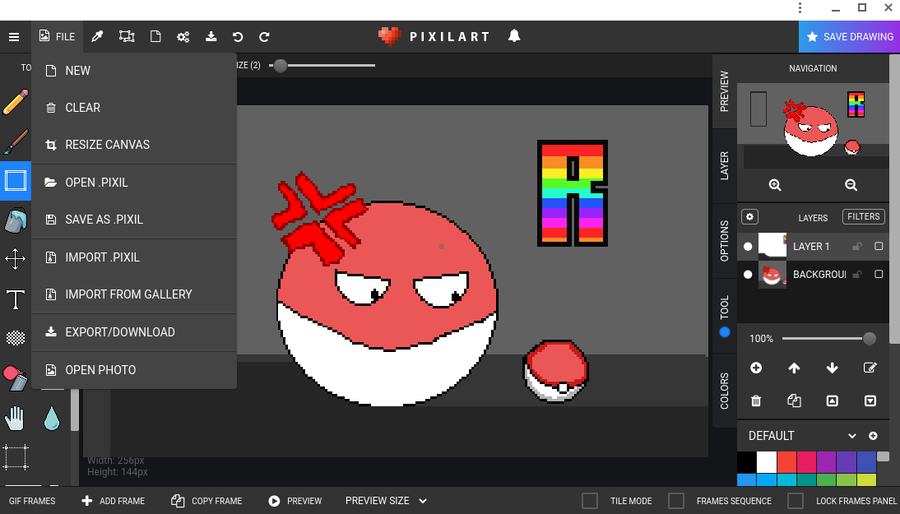Add a new color to palette

click(873, 436)
